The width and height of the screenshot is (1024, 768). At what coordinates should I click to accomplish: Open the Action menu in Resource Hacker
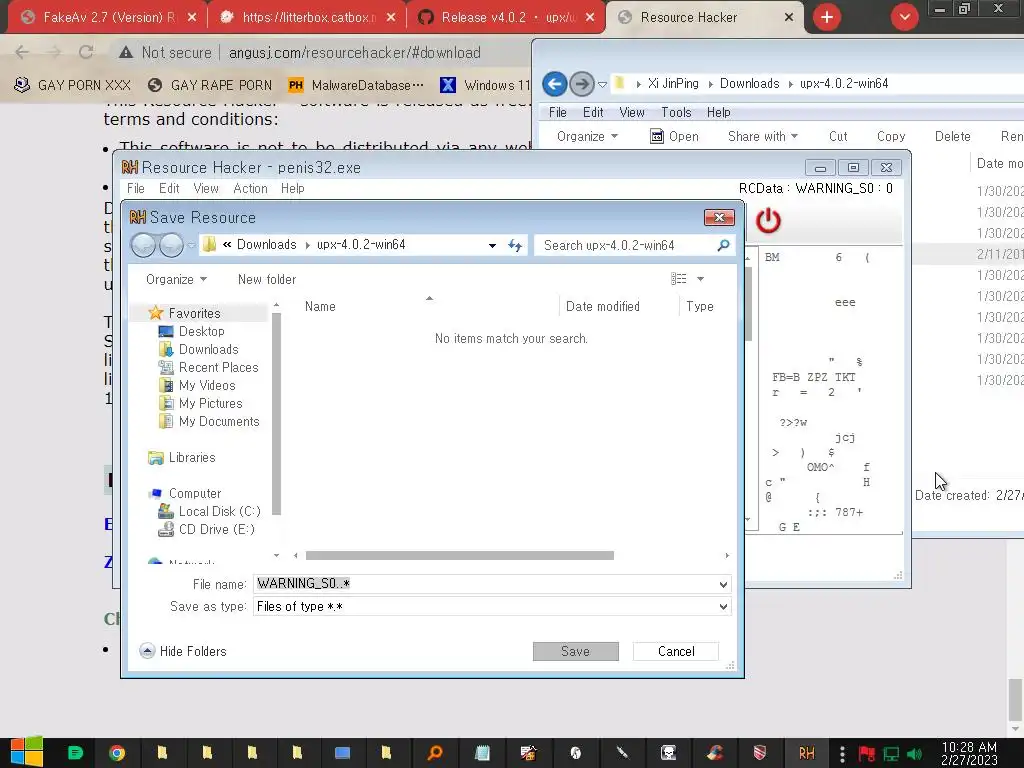click(x=250, y=189)
